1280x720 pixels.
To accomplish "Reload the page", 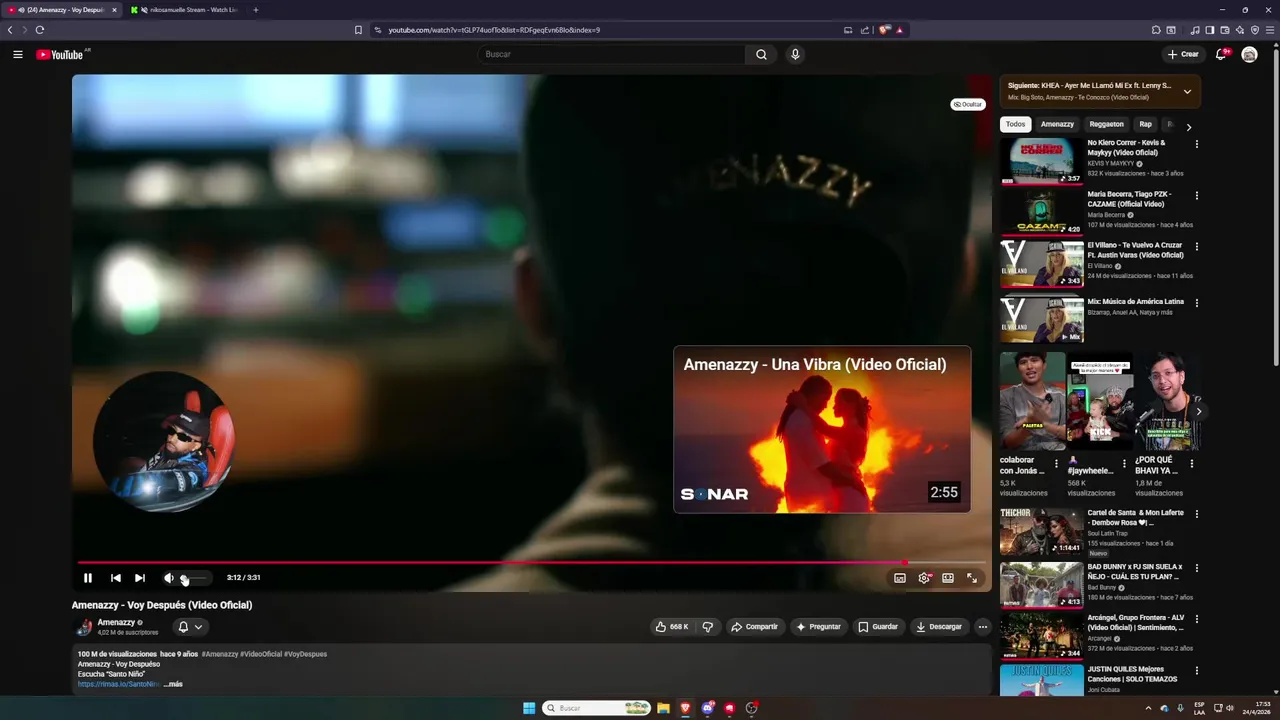I will (x=40, y=30).
